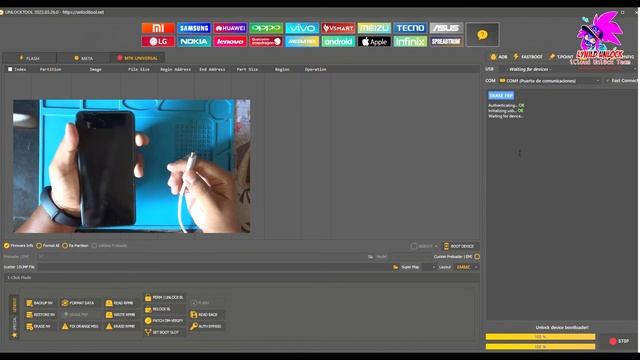The height and width of the screenshot is (360, 640).
Task: Select the Nokia brand icon
Action: click(x=194, y=41)
